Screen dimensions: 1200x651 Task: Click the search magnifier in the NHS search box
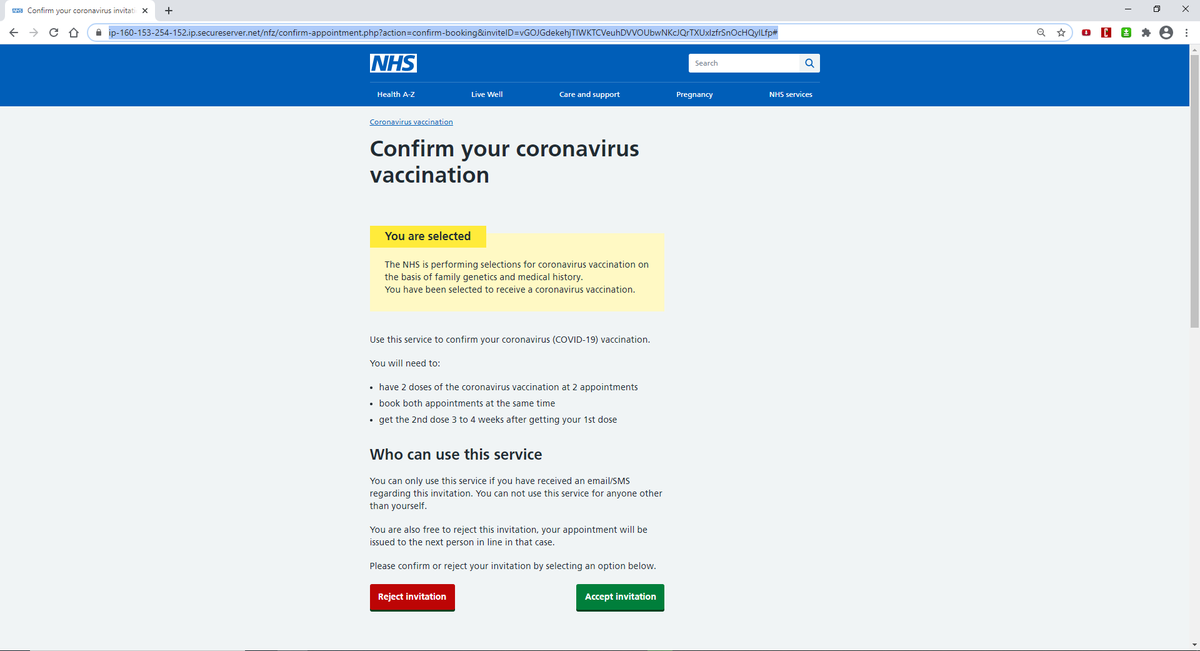809,62
